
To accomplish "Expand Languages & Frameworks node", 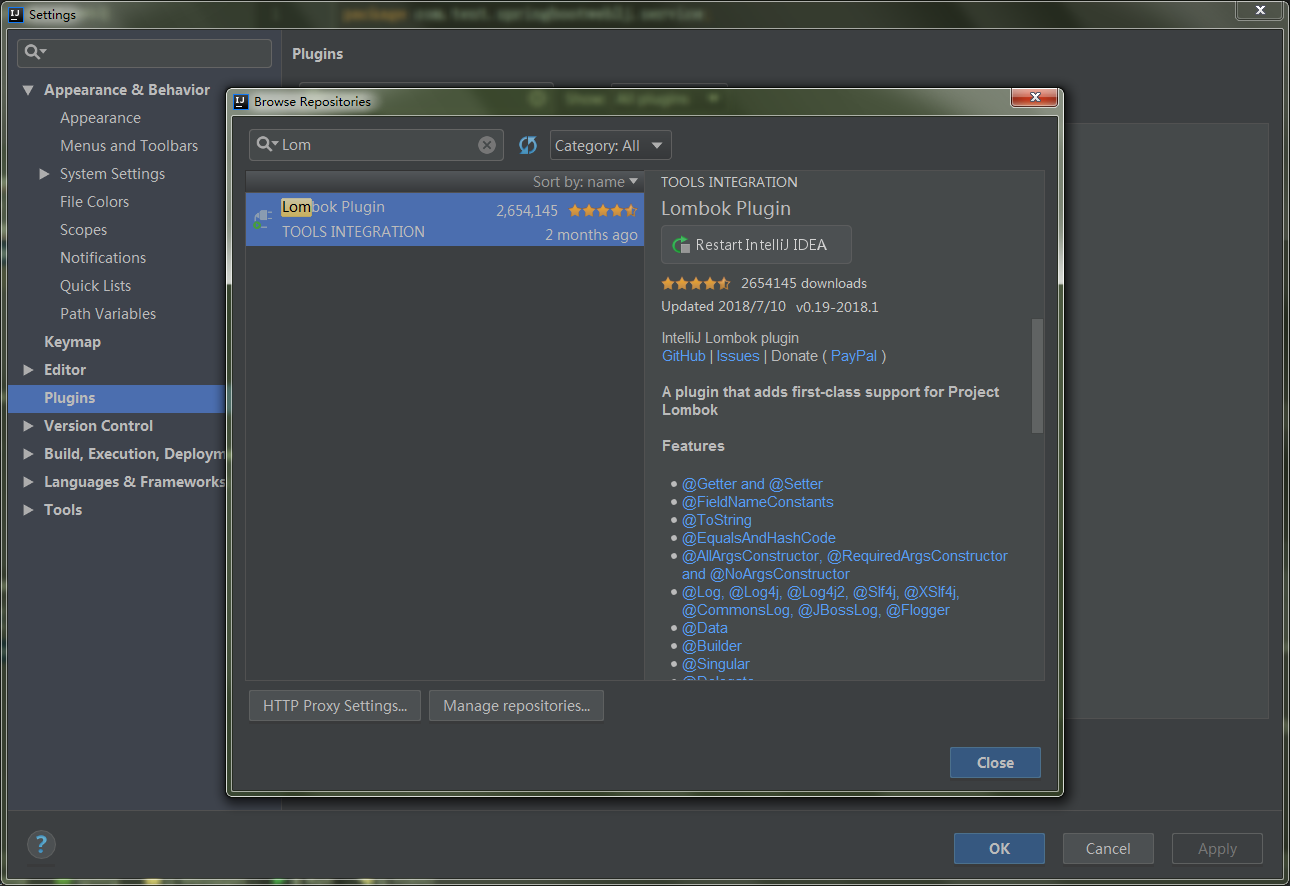I will pyautogui.click(x=28, y=482).
